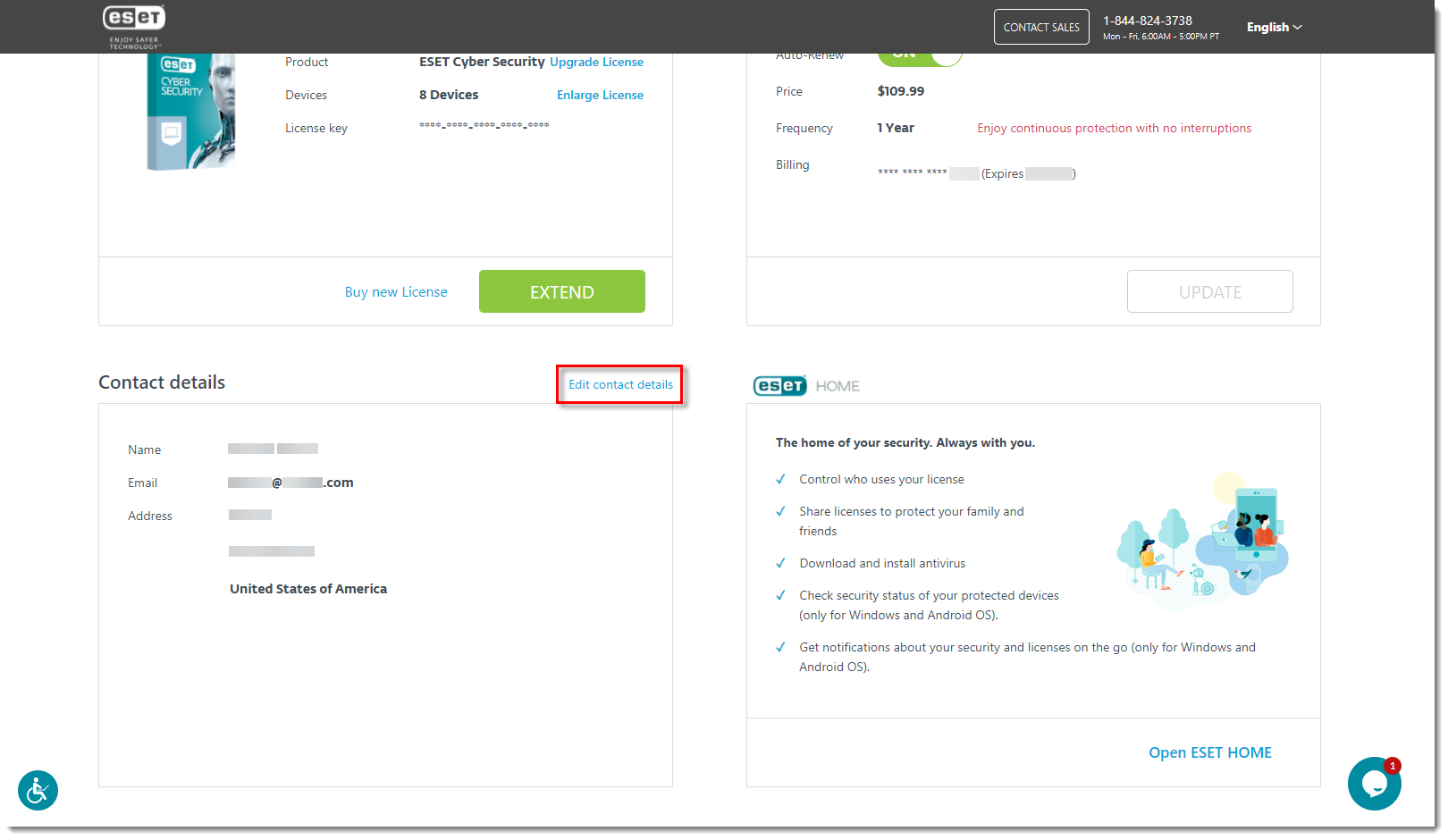
Task: Open the chat bubble with notification
Action: [1375, 784]
